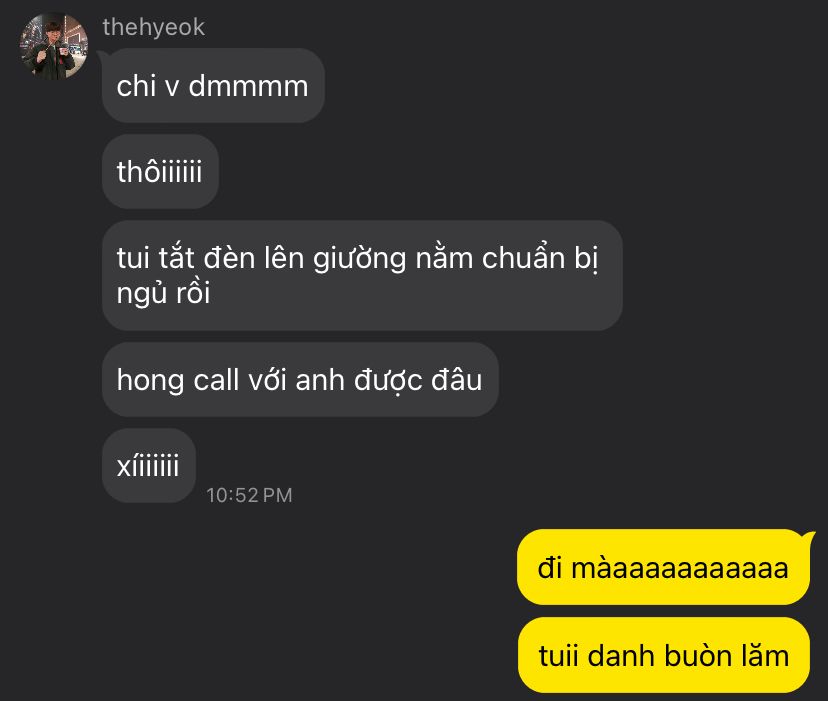Open the thehyeok username label
Image resolution: width=828 pixels, height=701 pixels.
154,27
